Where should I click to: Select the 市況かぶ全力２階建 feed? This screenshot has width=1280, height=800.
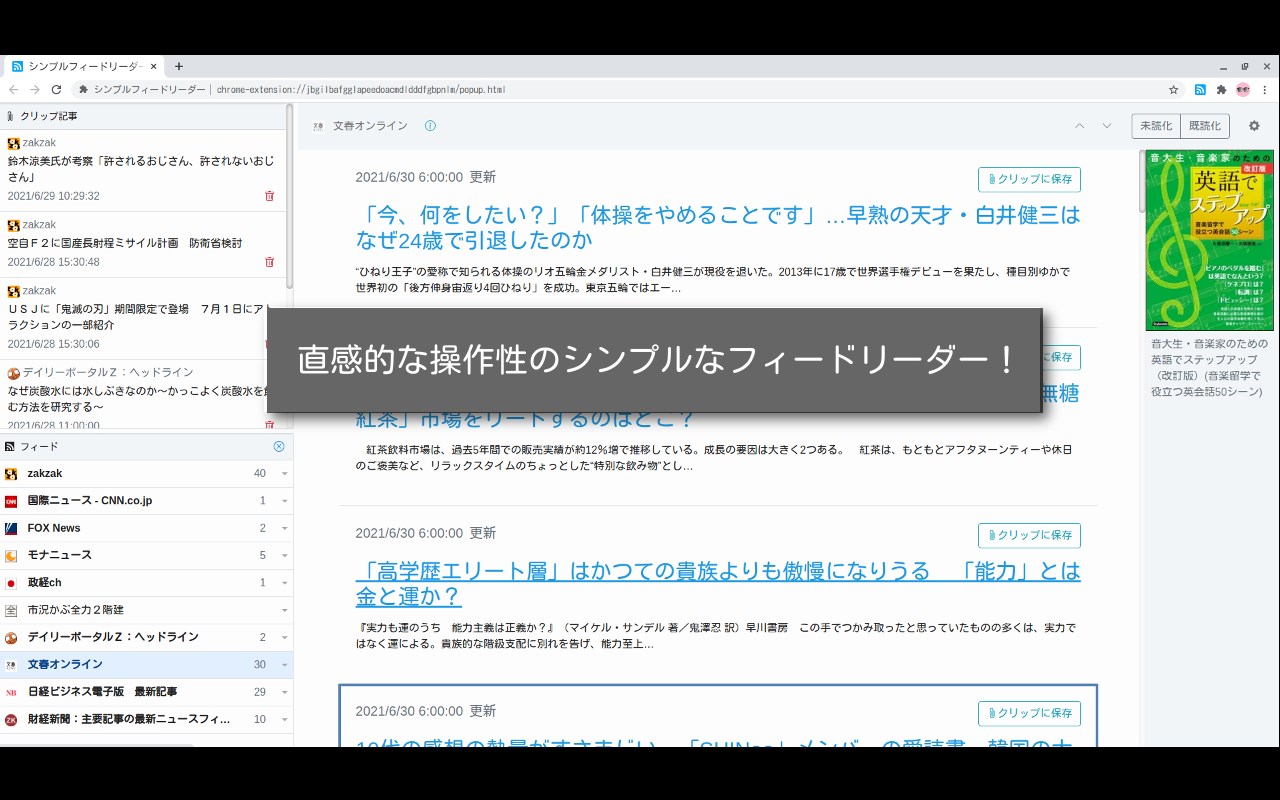[146, 610]
